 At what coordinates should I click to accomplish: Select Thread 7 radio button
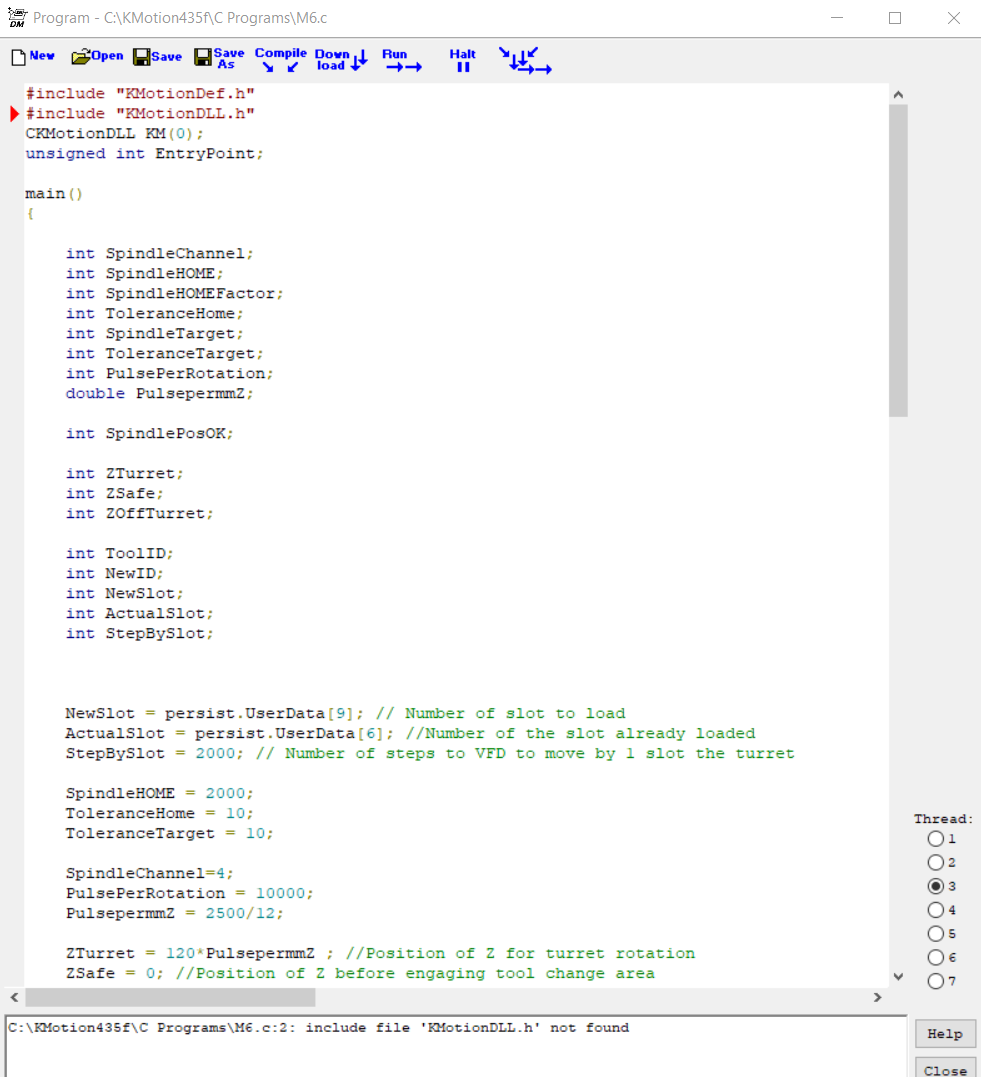936,981
